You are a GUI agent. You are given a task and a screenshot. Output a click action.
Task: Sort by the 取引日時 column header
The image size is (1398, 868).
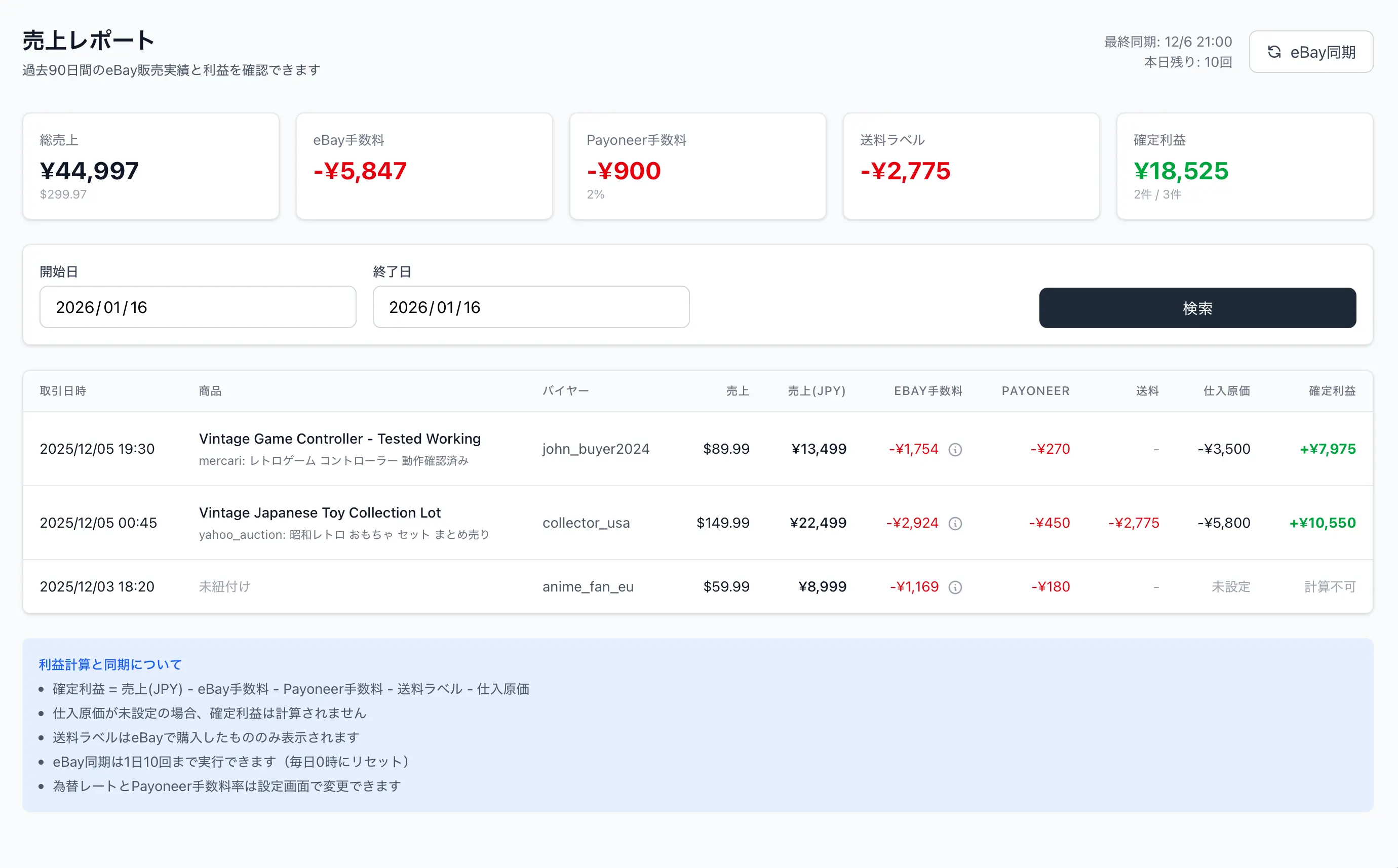click(x=63, y=391)
